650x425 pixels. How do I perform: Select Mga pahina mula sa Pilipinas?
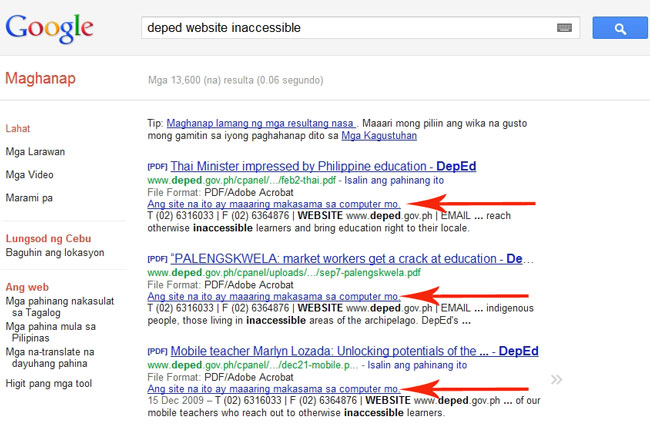coord(51,332)
